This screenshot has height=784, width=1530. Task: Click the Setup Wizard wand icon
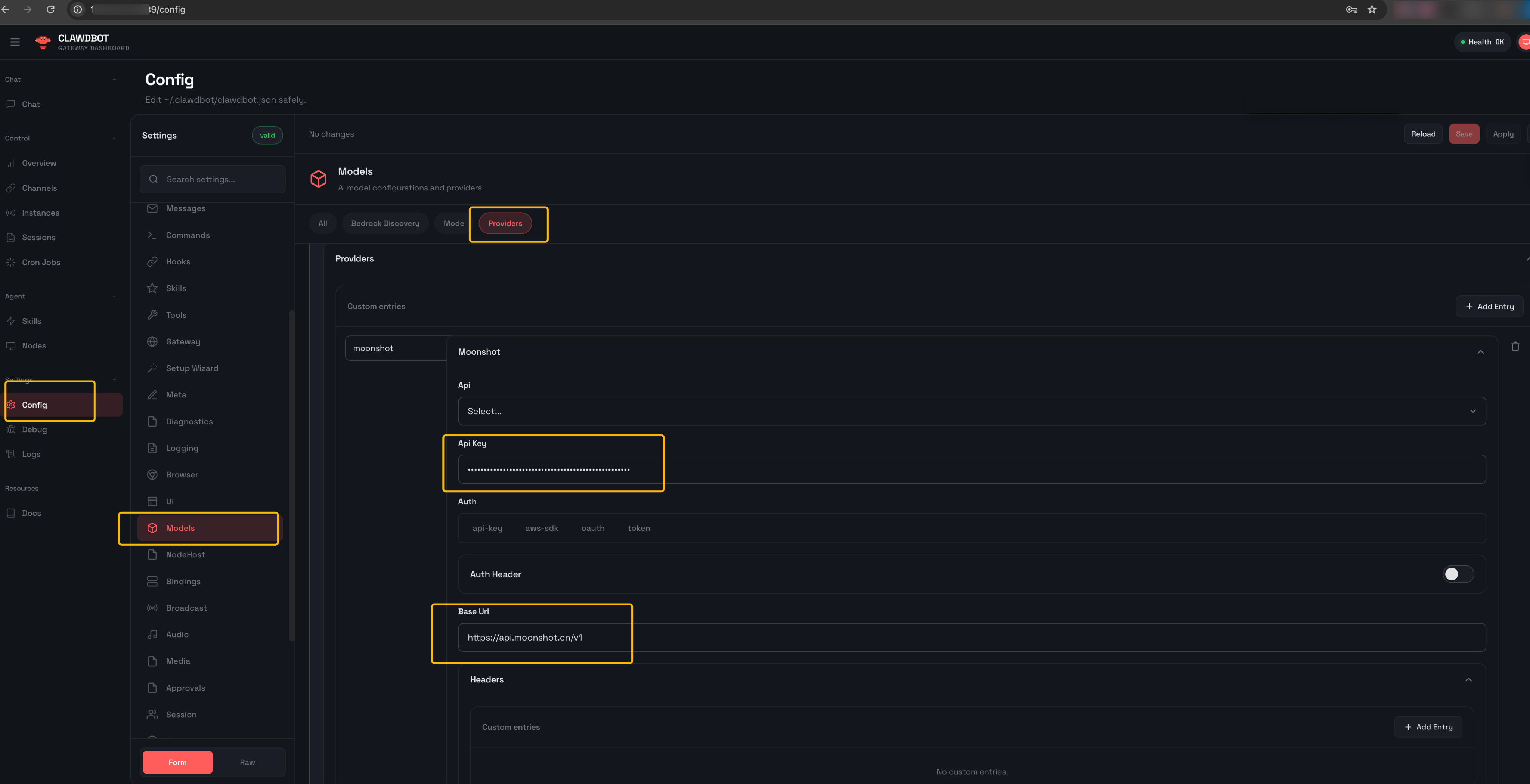tap(152, 368)
